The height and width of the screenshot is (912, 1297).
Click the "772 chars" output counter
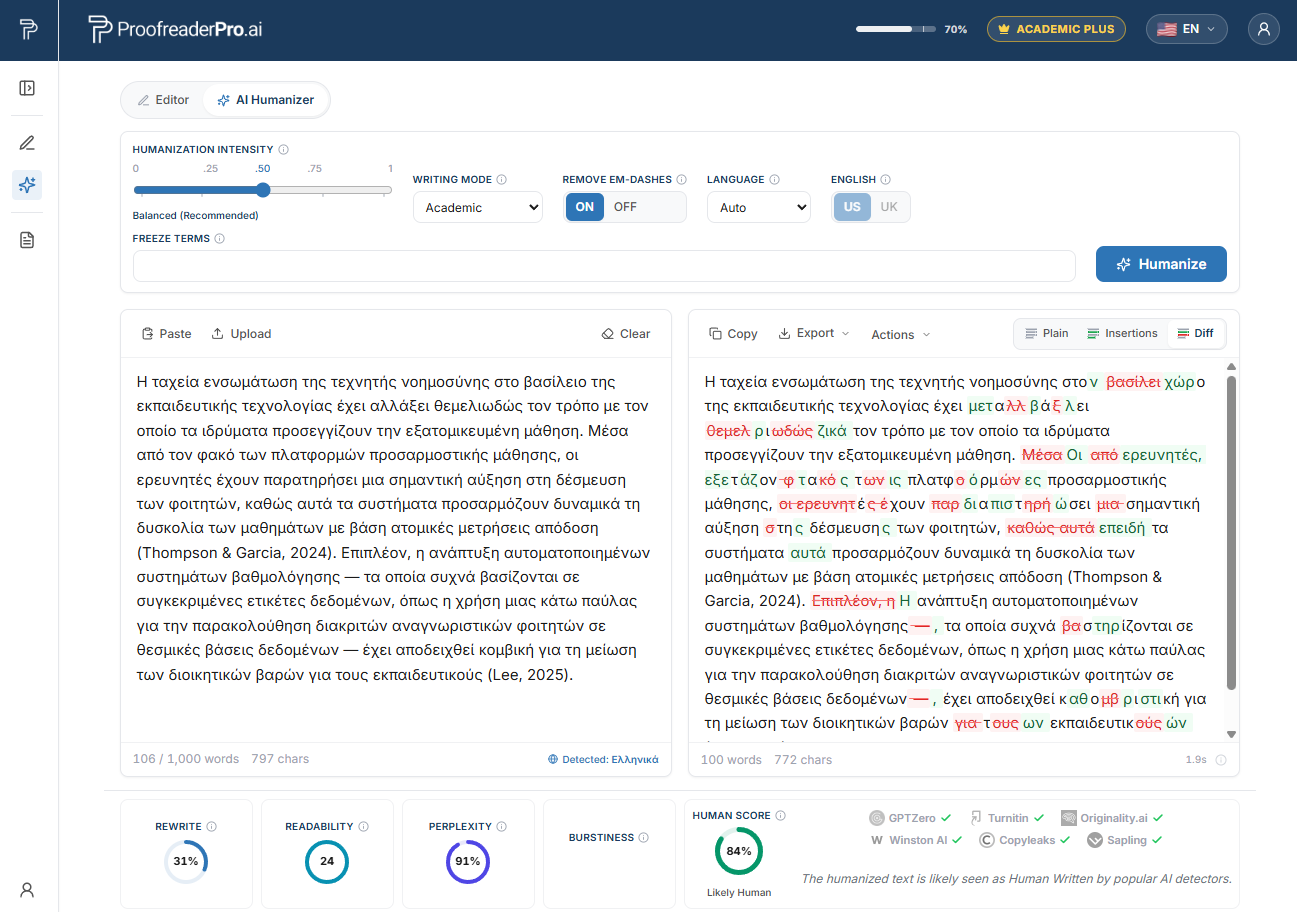pyautogui.click(x=803, y=760)
